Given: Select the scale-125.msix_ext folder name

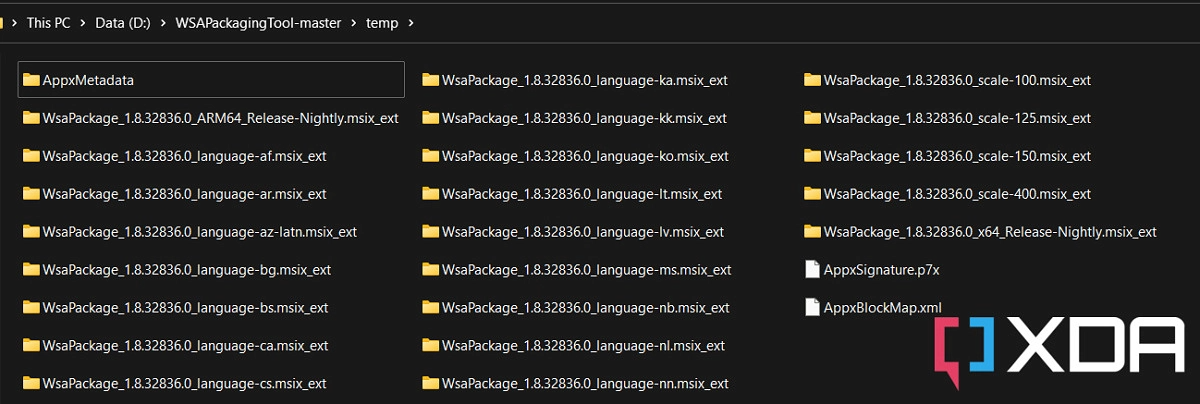Looking at the screenshot, I should [957, 118].
